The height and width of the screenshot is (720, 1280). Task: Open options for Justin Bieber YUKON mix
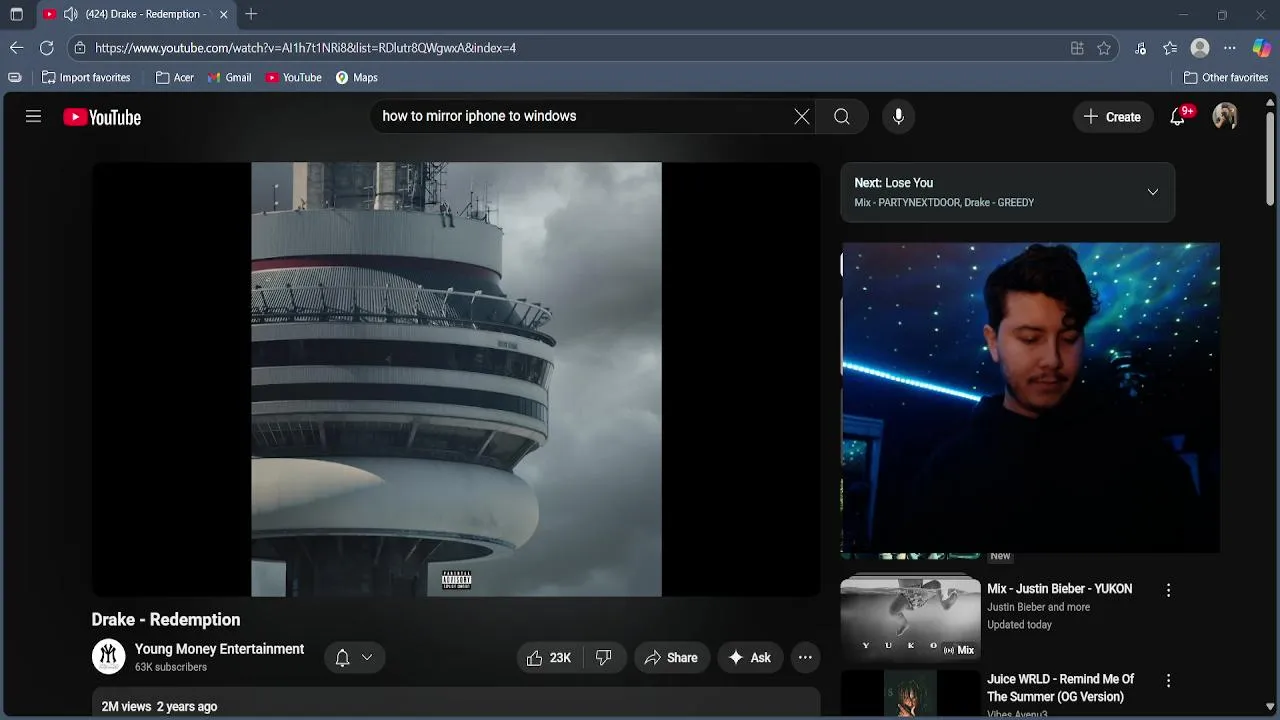[1168, 591]
